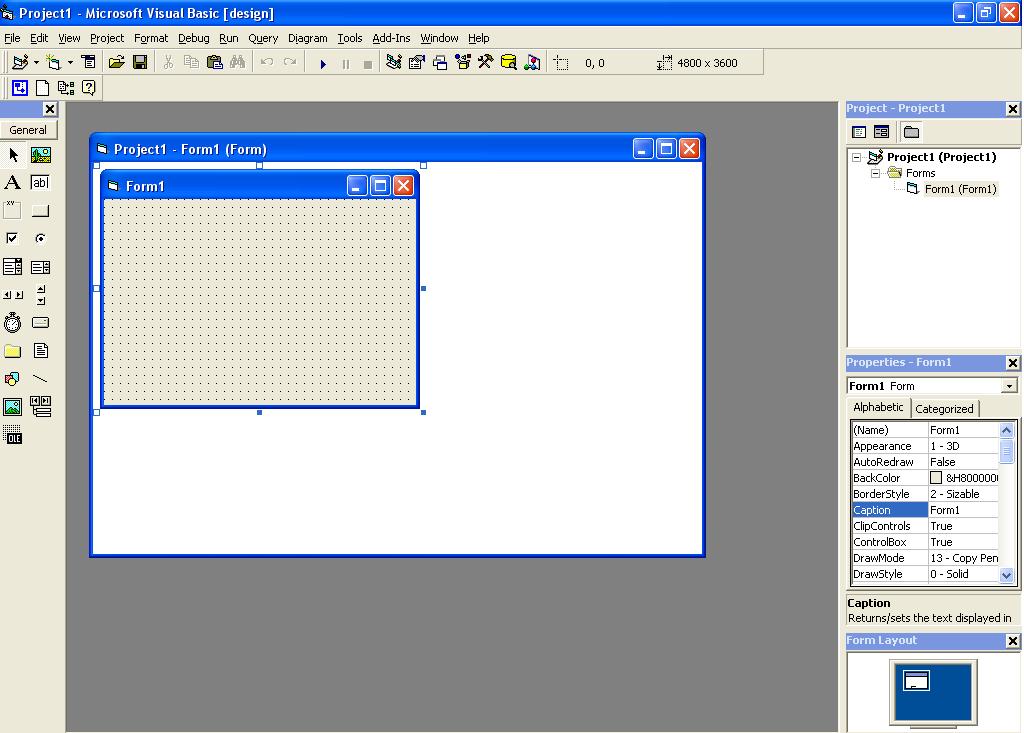Select the DirListBox folder control tool
The height and width of the screenshot is (733, 1024).
pyautogui.click(x=13, y=351)
